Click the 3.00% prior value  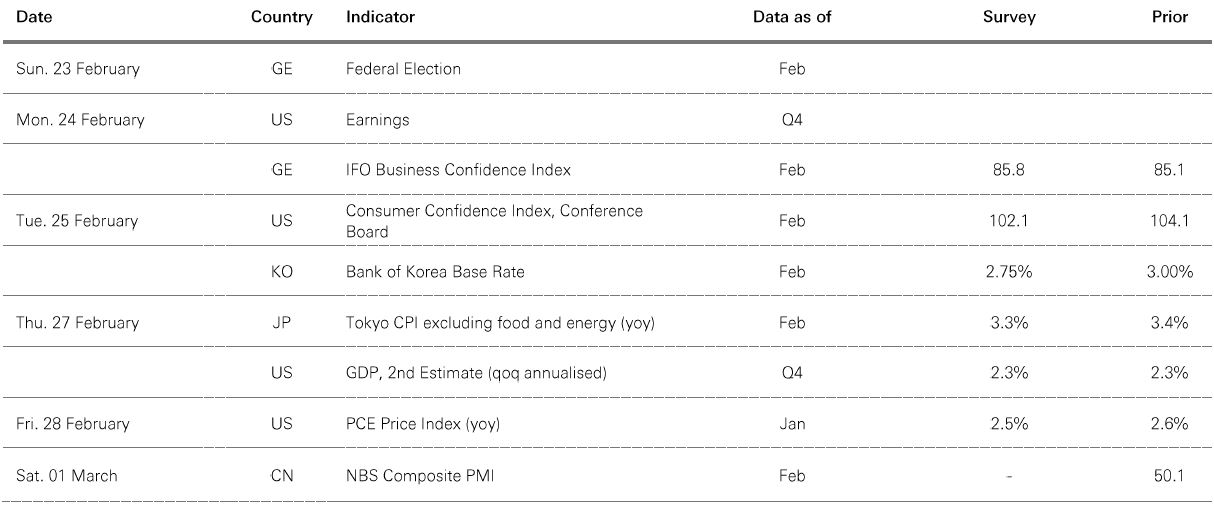(x=1169, y=272)
